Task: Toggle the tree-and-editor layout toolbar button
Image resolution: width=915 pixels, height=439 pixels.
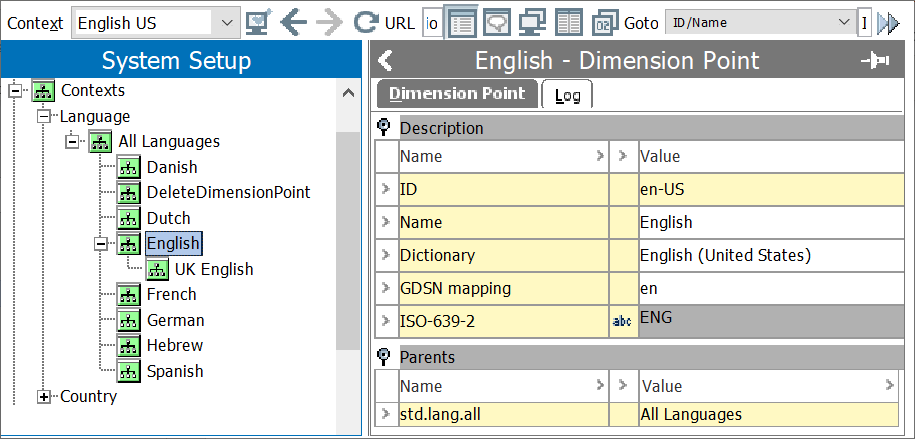Action: pyautogui.click(x=463, y=23)
